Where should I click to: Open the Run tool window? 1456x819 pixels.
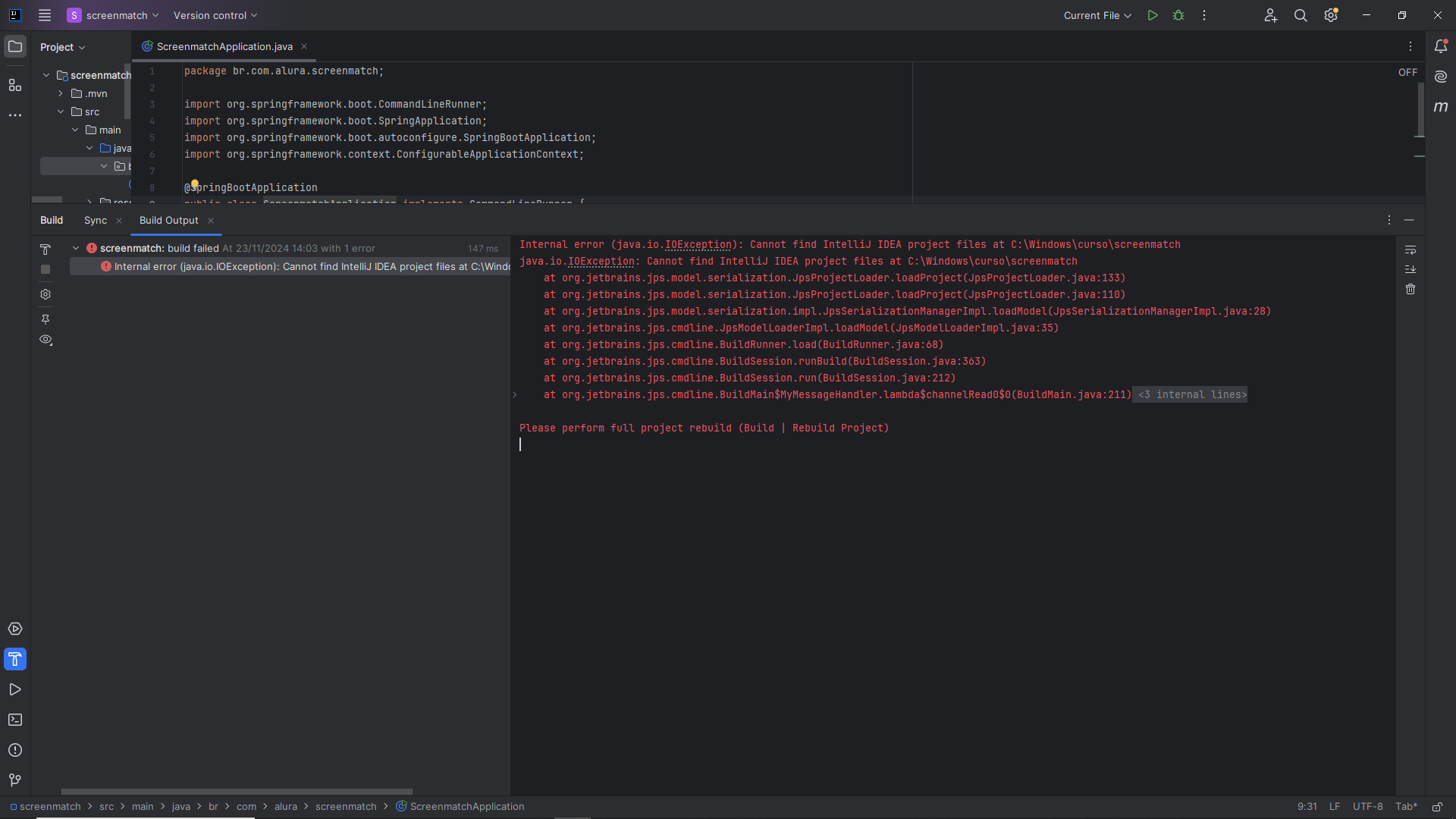point(15,689)
